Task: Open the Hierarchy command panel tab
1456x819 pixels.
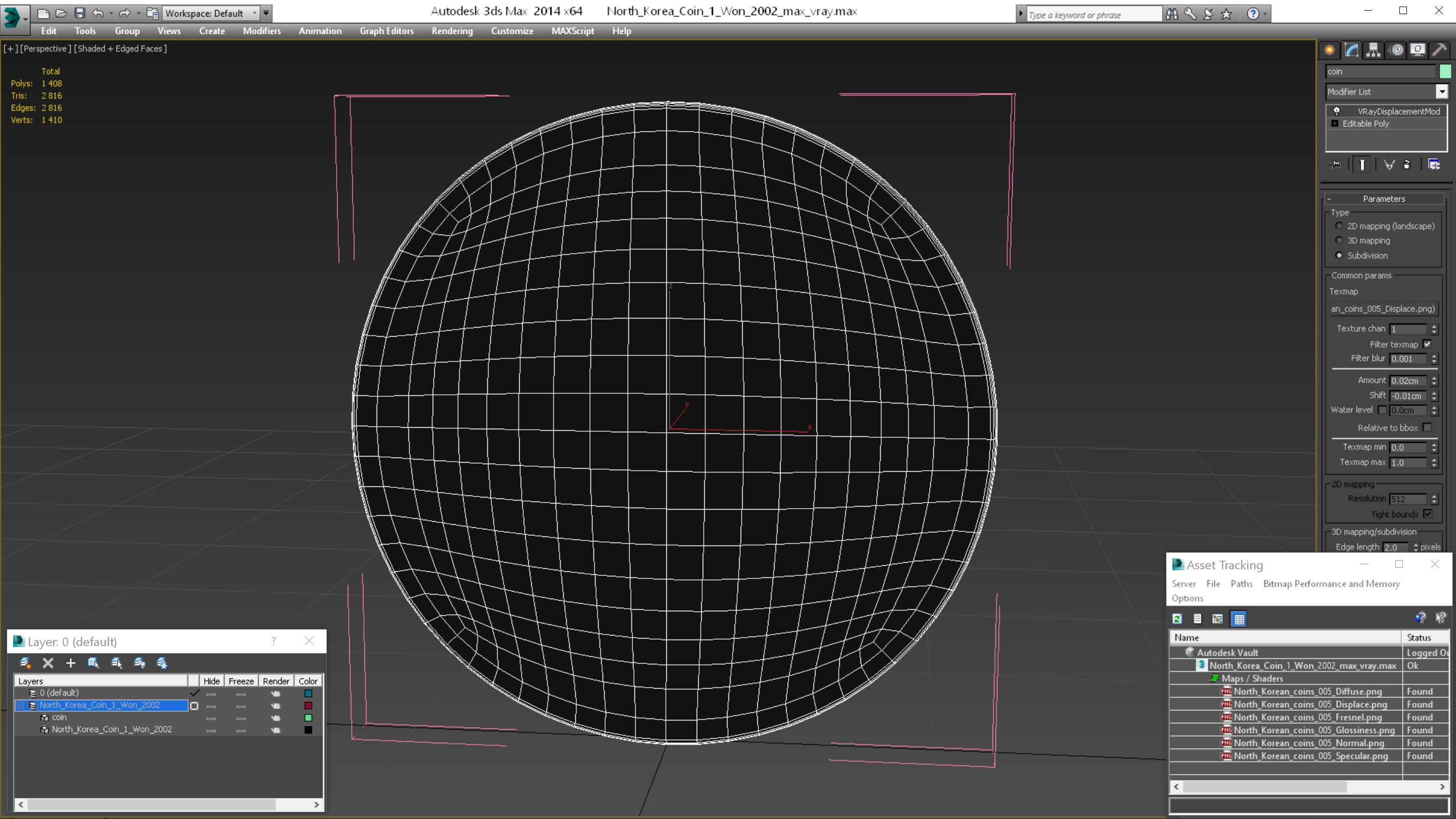Action: click(x=1374, y=50)
